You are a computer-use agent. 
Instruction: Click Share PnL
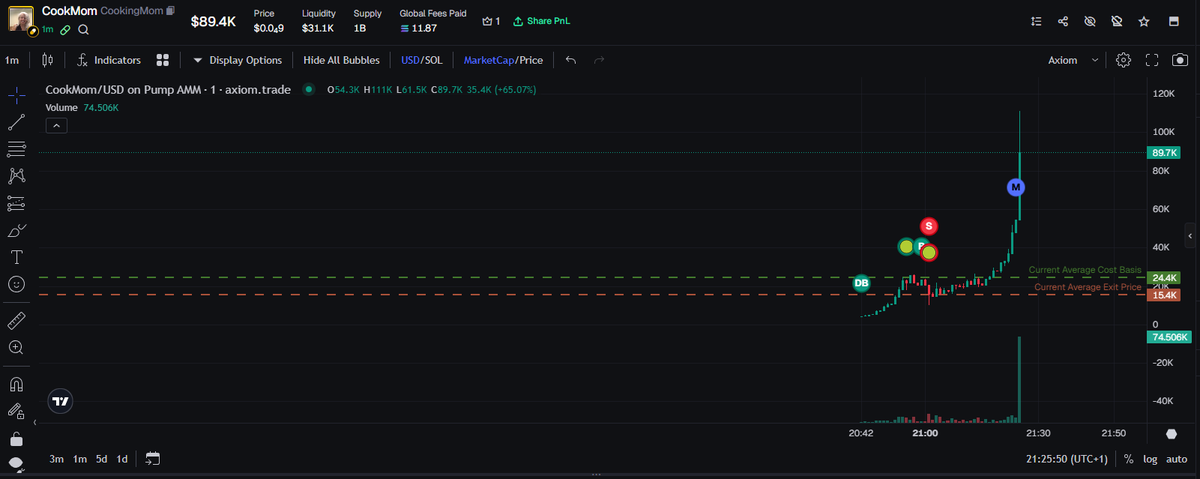tap(540, 21)
